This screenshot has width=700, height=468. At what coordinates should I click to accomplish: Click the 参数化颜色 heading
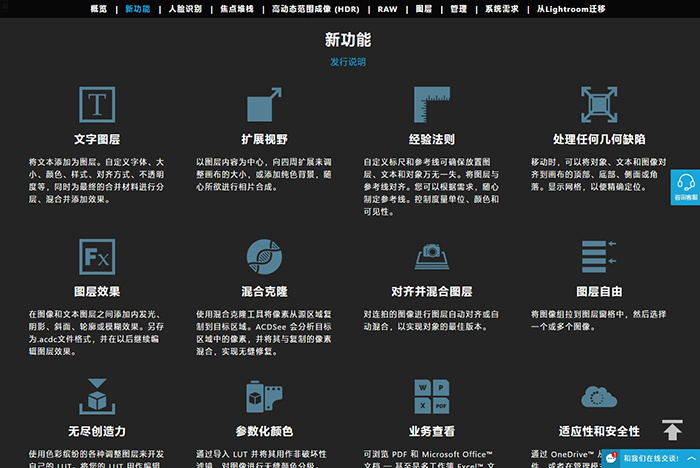pos(264,431)
